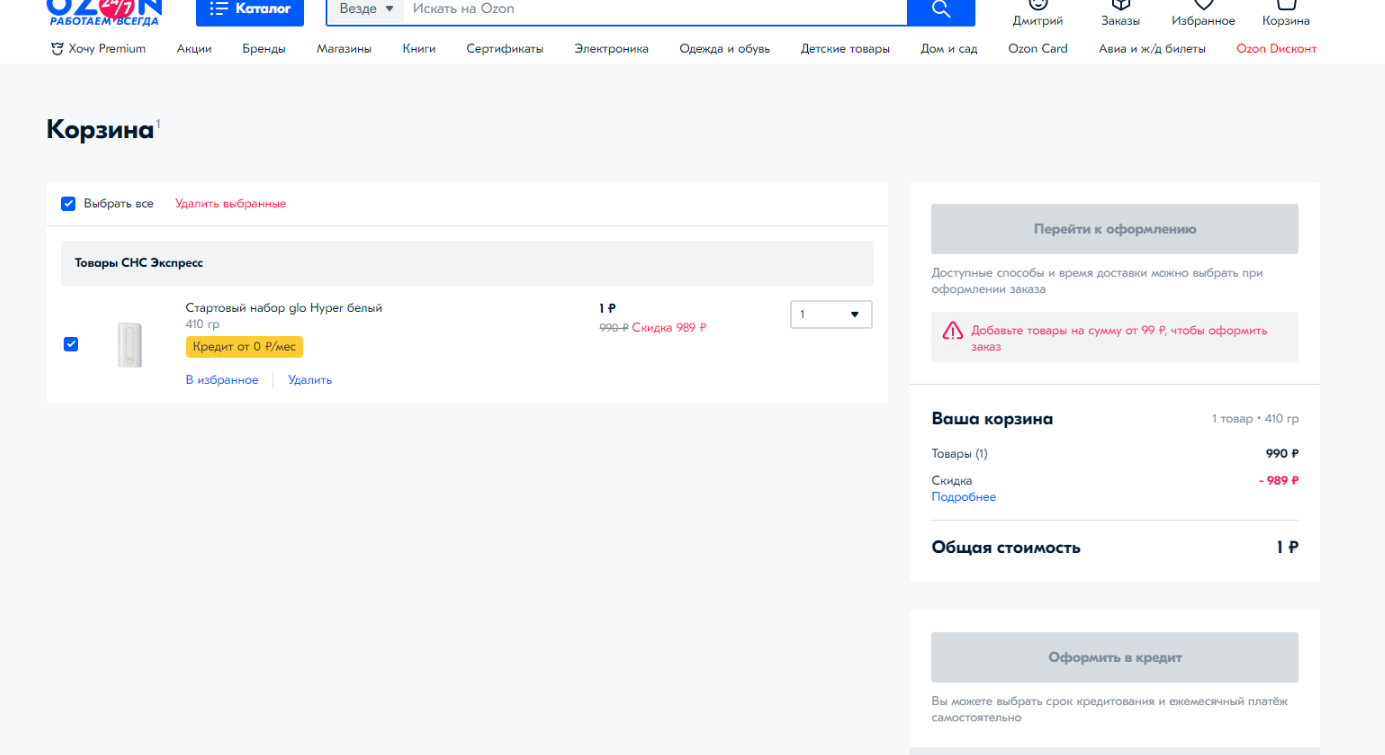
Task: Open the Бренды menu item
Action: pyautogui.click(x=264, y=49)
